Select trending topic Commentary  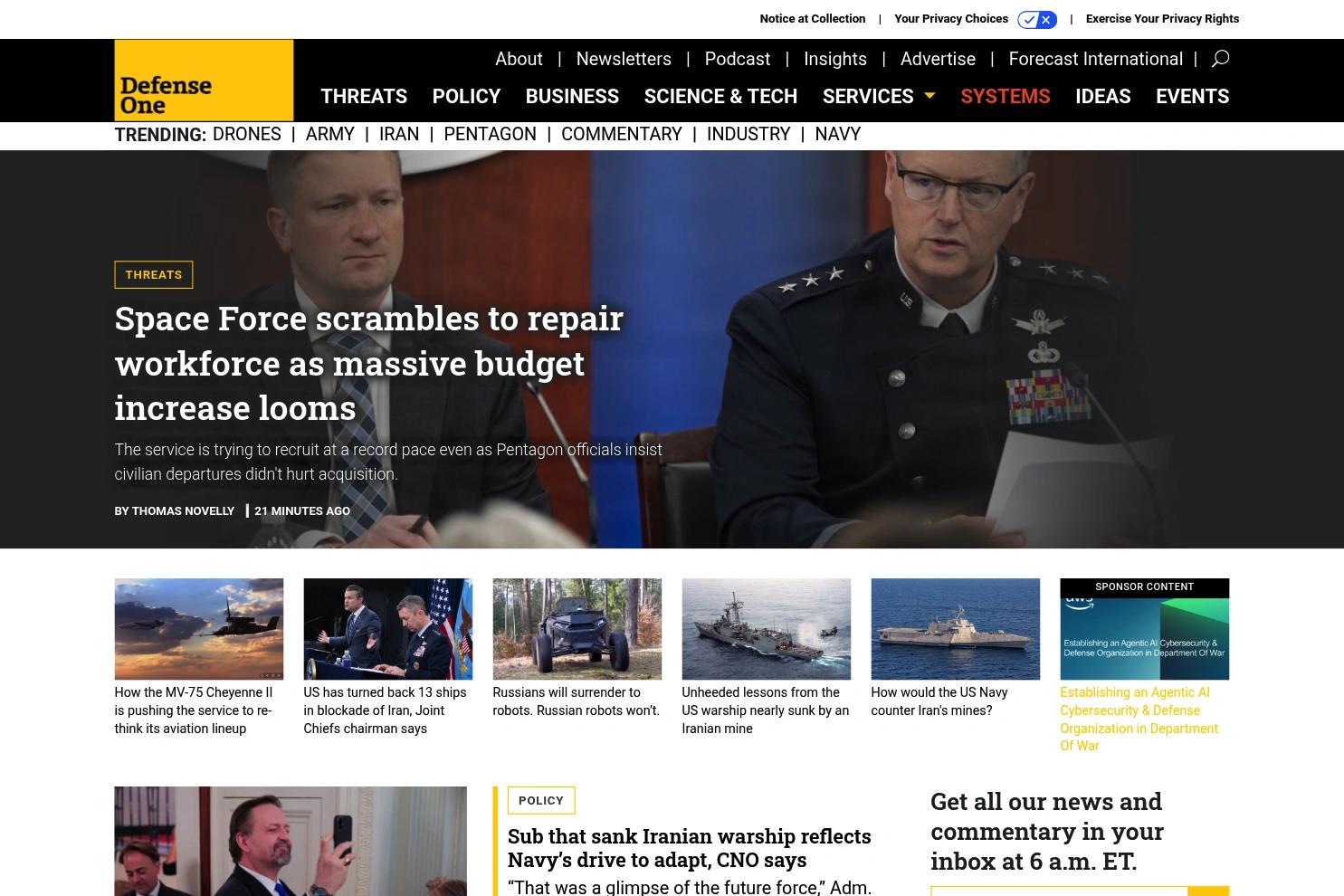point(621,134)
